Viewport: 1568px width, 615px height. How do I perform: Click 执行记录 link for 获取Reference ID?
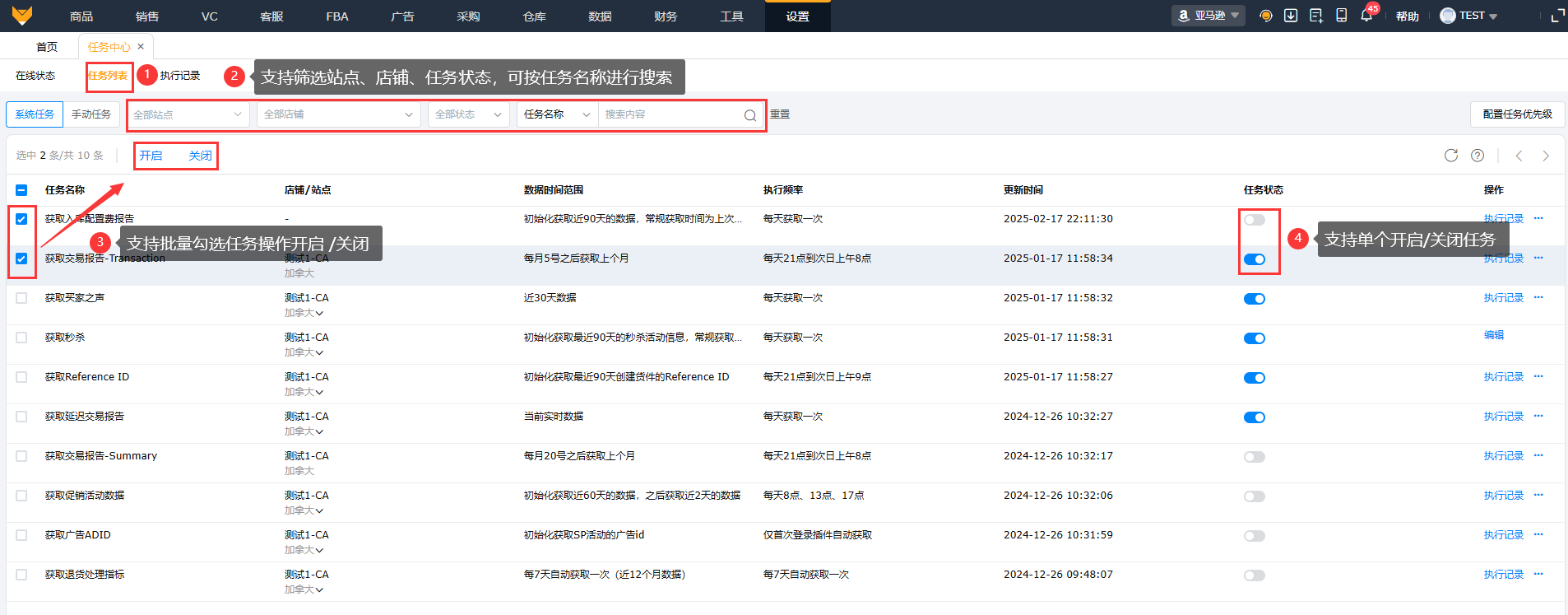1503,377
